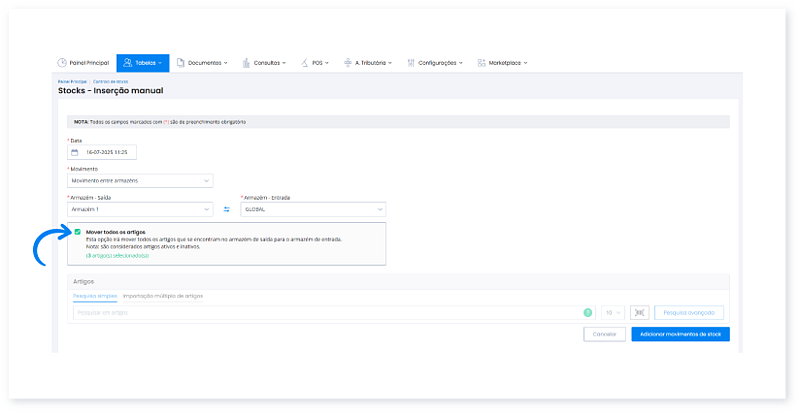
Task: Click the Adicionar movimentos de stock button
Action: tap(680, 334)
